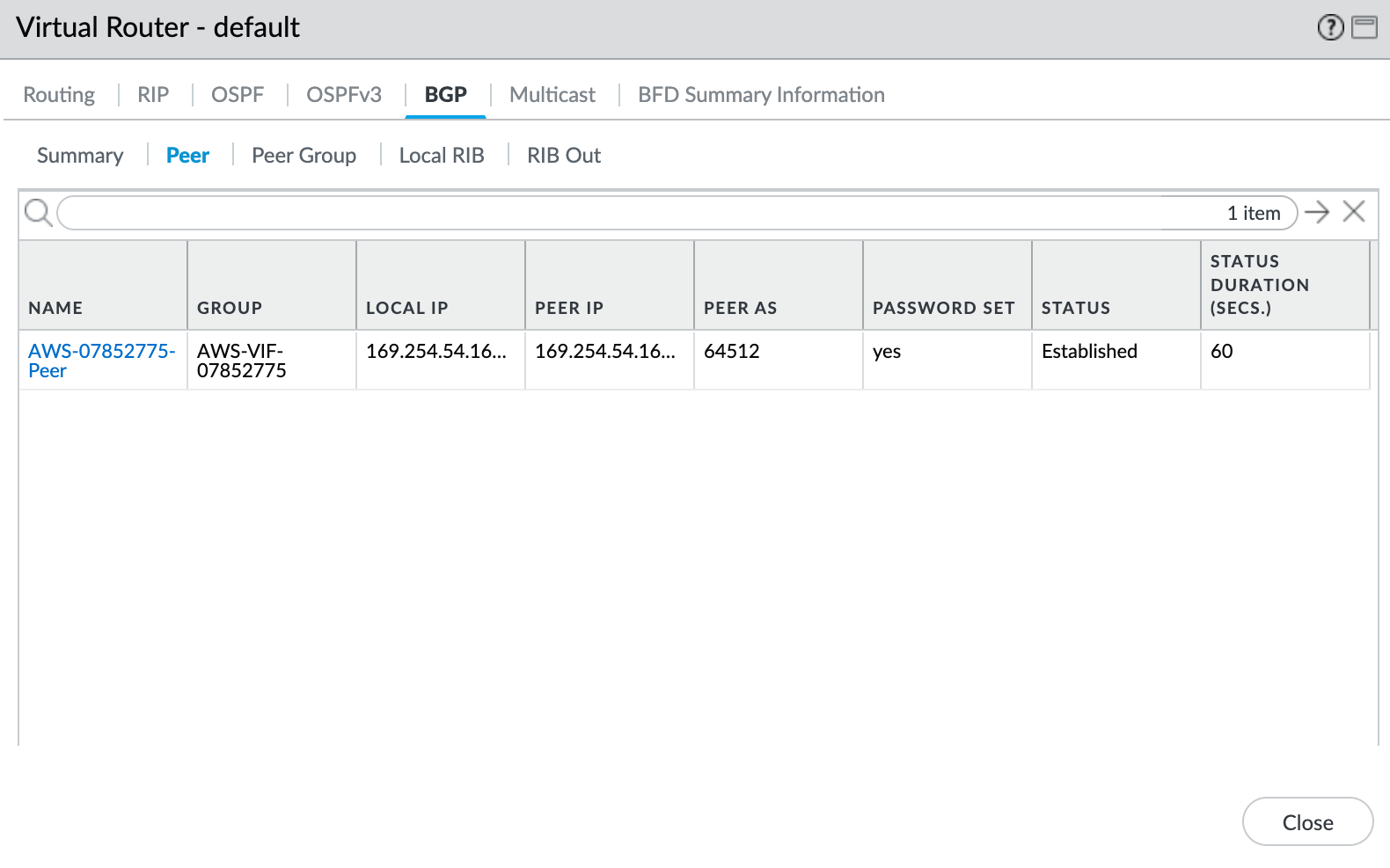
Task: Open the Multicast tab
Action: [x=552, y=95]
